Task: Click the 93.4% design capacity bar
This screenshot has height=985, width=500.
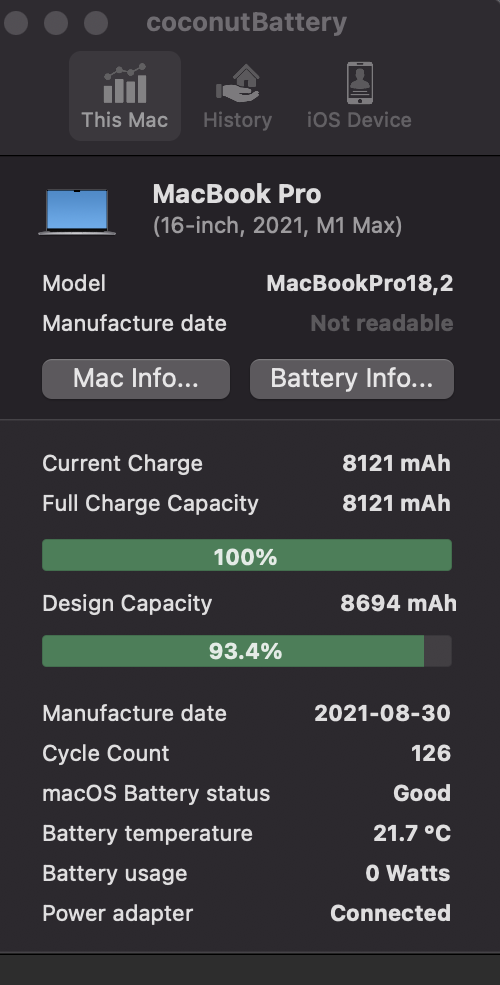Action: pos(247,651)
